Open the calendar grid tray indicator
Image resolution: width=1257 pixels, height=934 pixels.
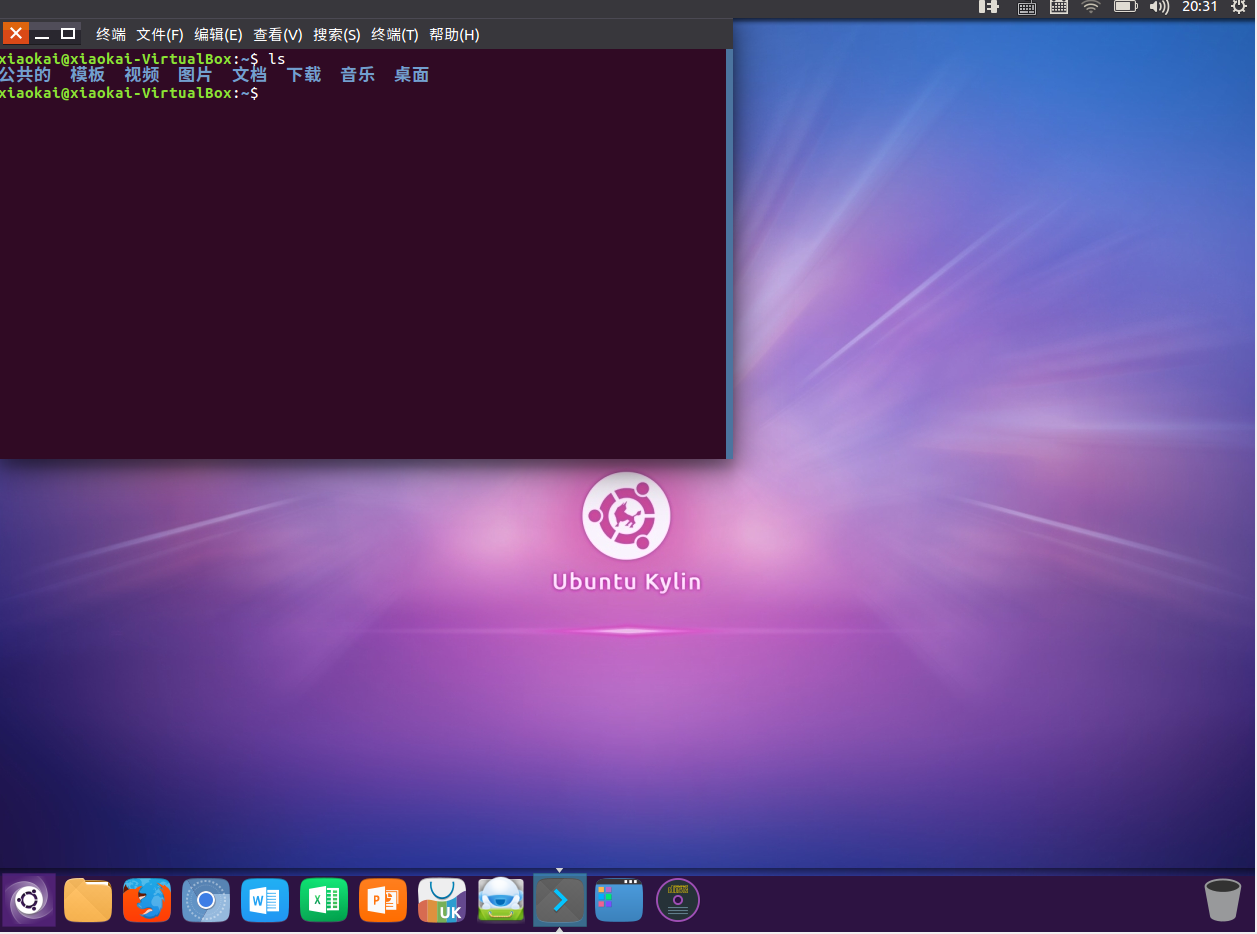[x=1059, y=7]
